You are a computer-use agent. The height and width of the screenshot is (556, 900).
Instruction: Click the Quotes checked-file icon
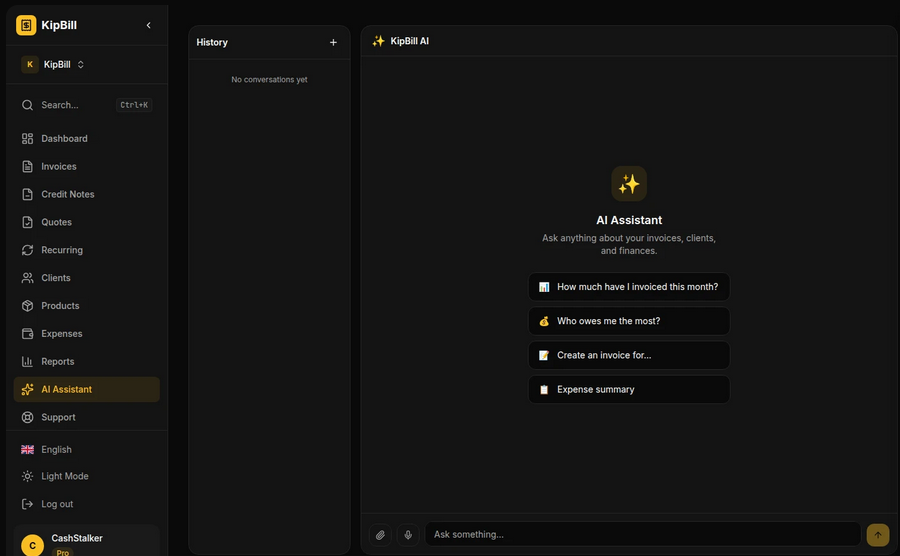click(27, 222)
